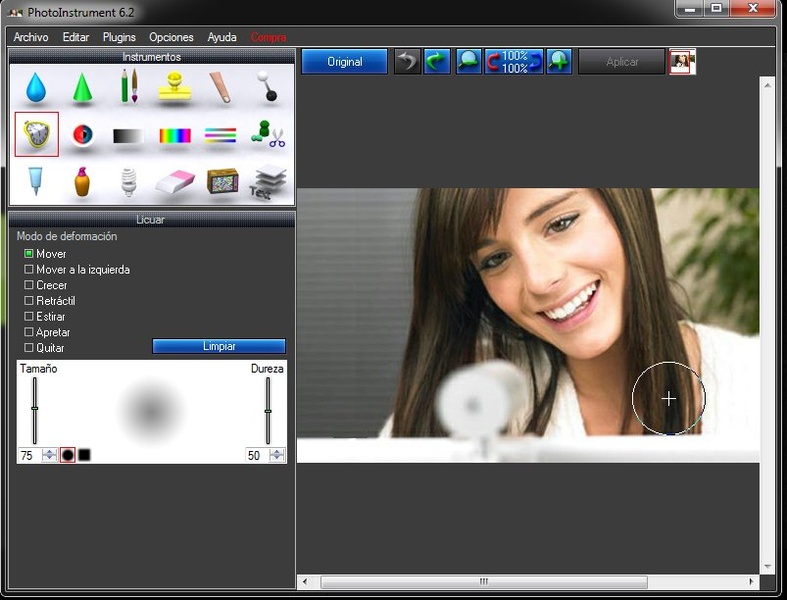
Task: Select the TV noise tool
Action: click(222, 181)
